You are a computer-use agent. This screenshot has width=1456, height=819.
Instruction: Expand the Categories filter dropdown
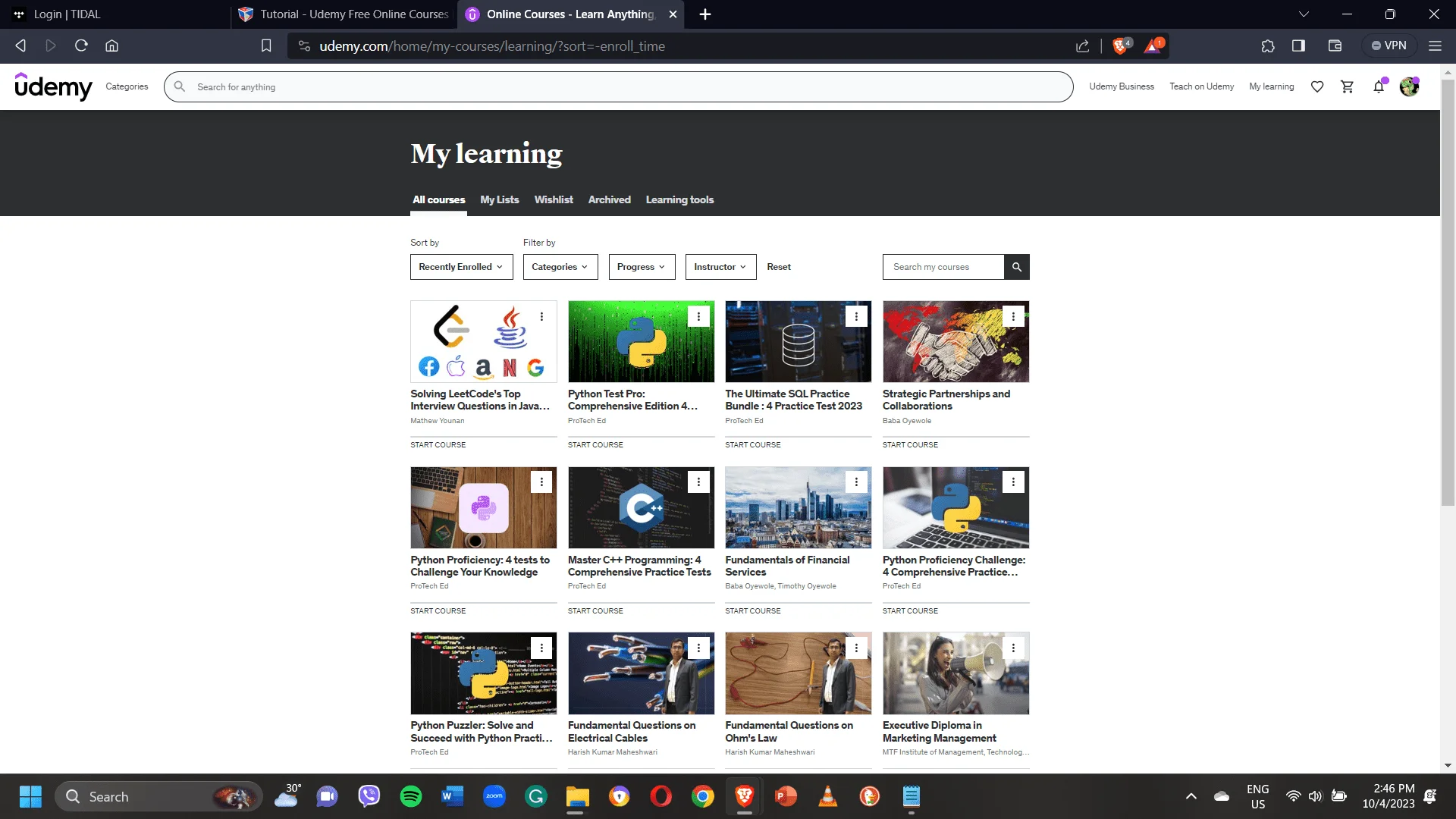(560, 267)
